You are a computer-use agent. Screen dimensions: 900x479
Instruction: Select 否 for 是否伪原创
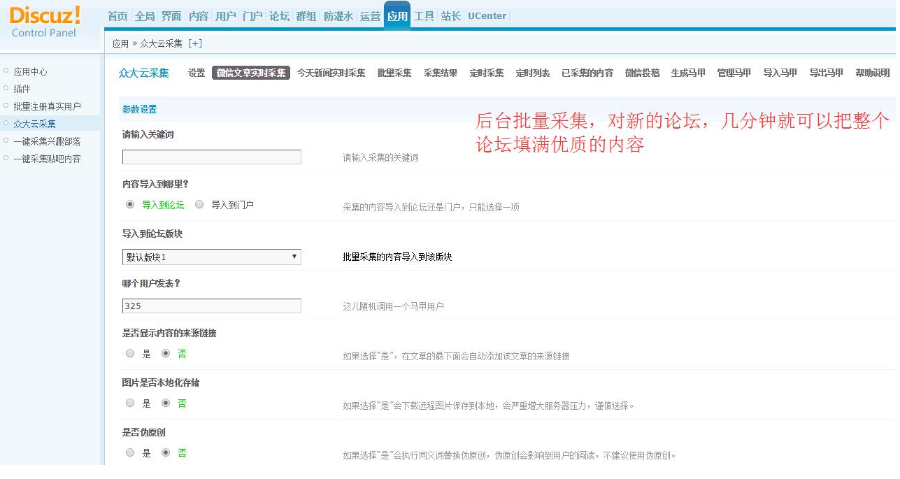165,453
